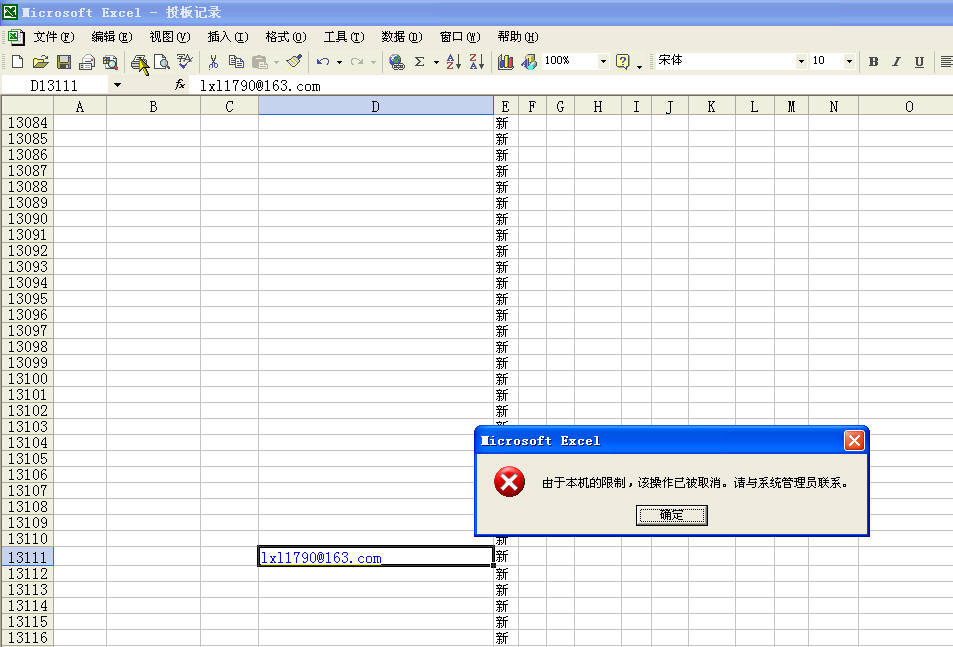Open the 格式 menu
The width and height of the screenshot is (953, 647).
(x=286, y=37)
